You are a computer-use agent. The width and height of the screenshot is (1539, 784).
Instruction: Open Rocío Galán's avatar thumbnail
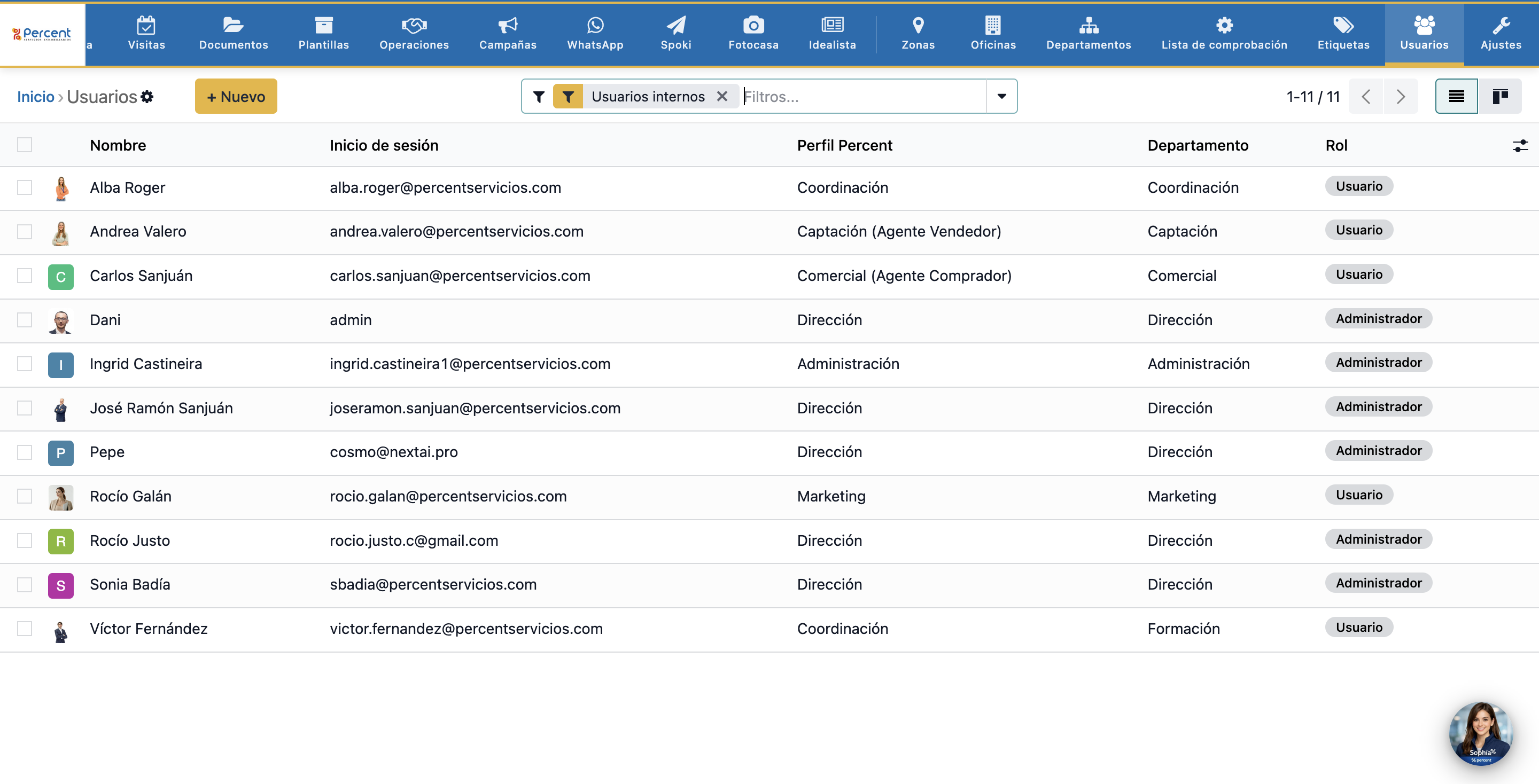coord(61,497)
